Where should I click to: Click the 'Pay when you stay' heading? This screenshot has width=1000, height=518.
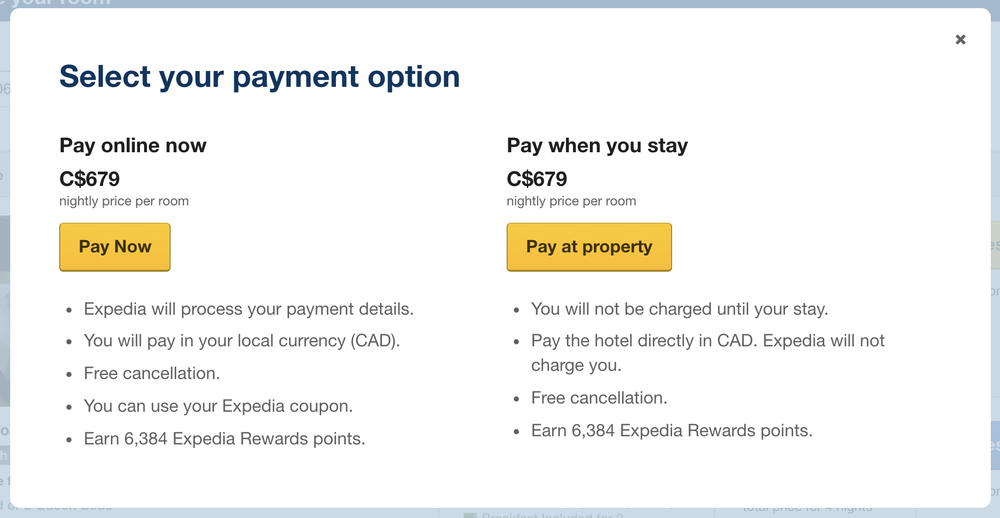tap(597, 145)
